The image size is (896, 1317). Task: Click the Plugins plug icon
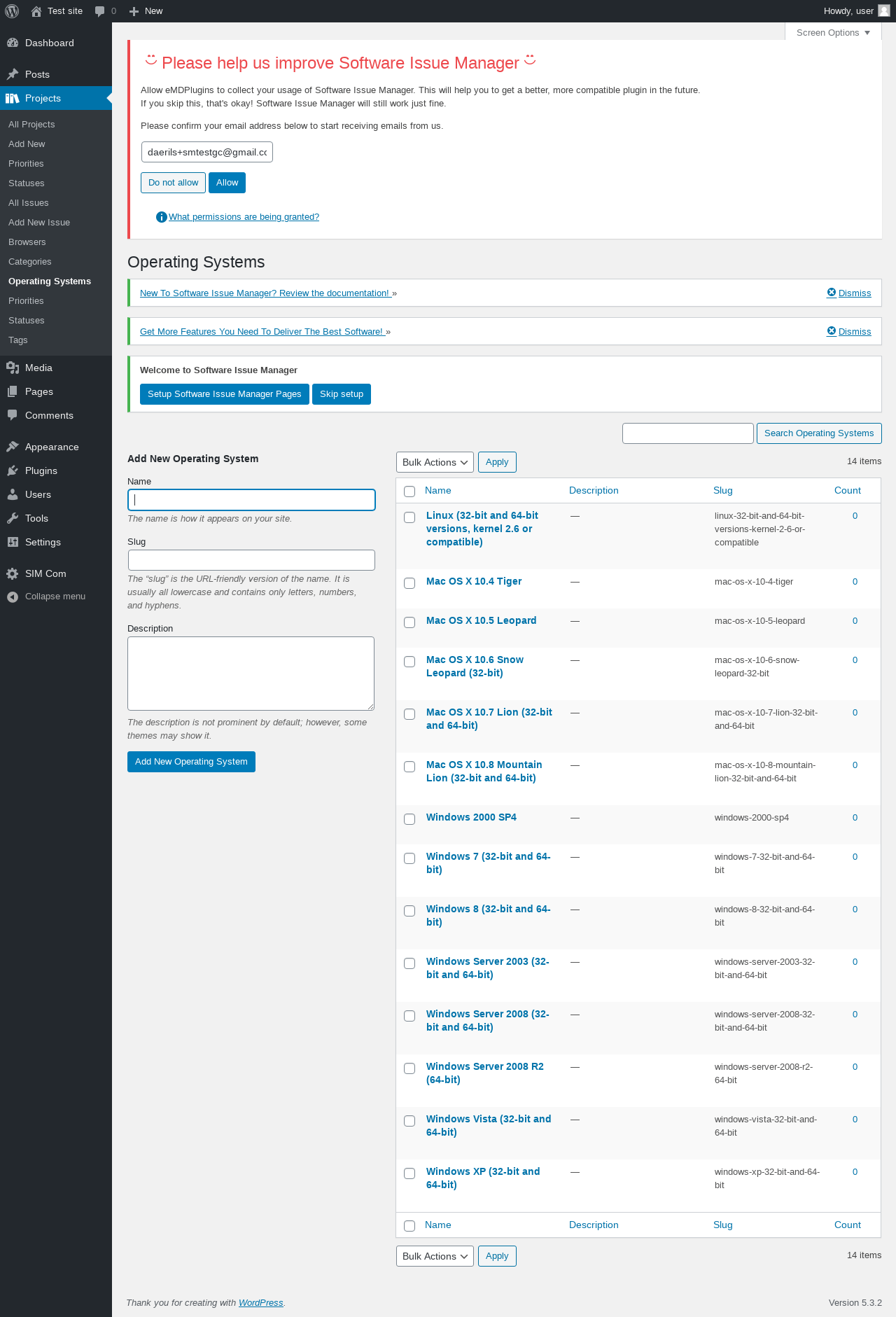[13, 471]
